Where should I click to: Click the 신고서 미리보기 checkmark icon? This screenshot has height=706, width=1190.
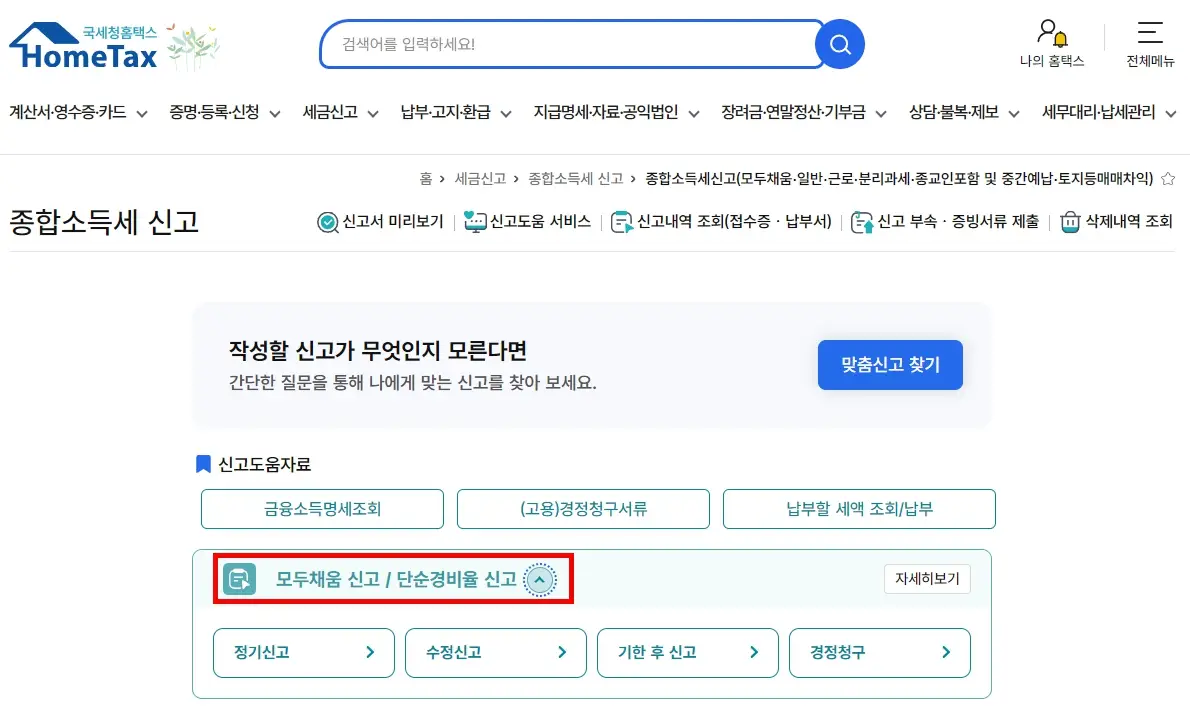click(327, 221)
